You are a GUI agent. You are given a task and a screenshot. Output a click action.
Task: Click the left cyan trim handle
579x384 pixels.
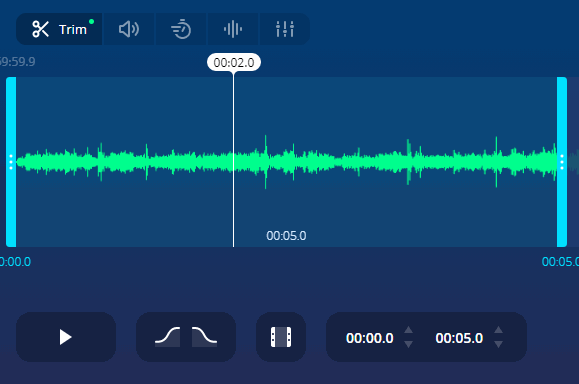pos(11,162)
